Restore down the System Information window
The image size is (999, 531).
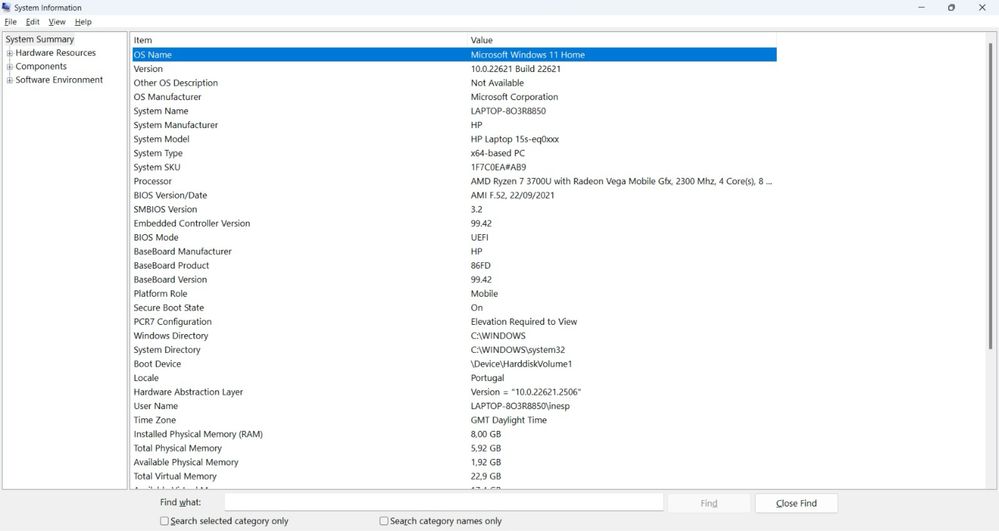(x=951, y=8)
